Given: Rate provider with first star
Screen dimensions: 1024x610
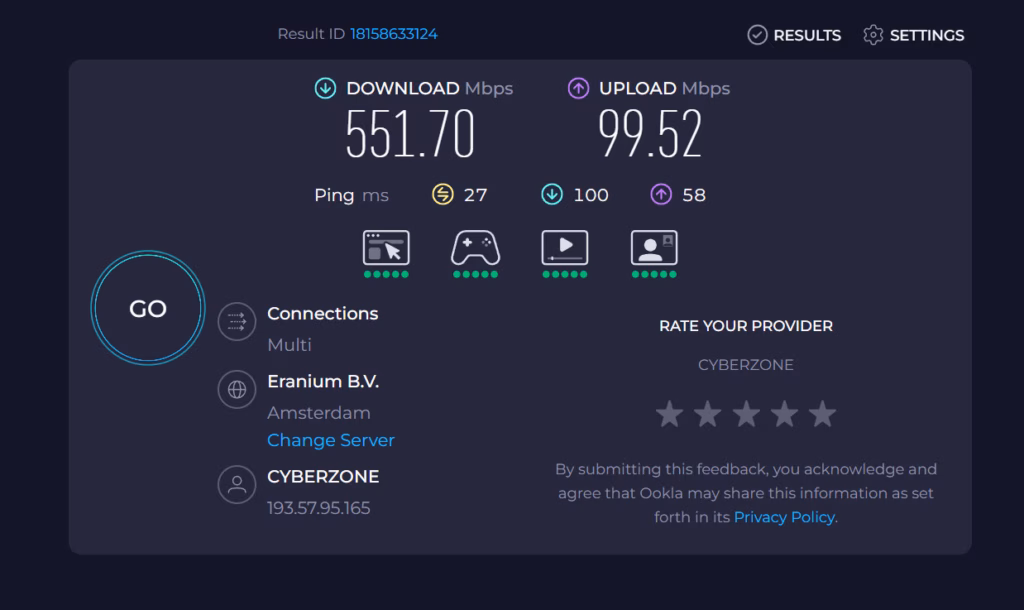Looking at the screenshot, I should click(669, 414).
